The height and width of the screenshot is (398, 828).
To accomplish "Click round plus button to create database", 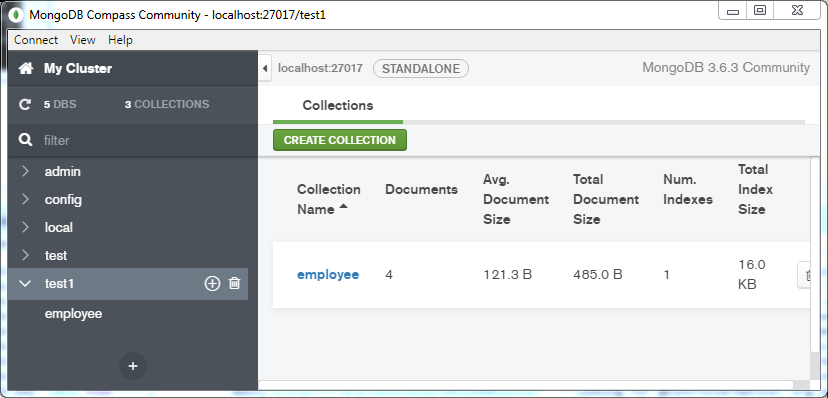I will (133, 366).
